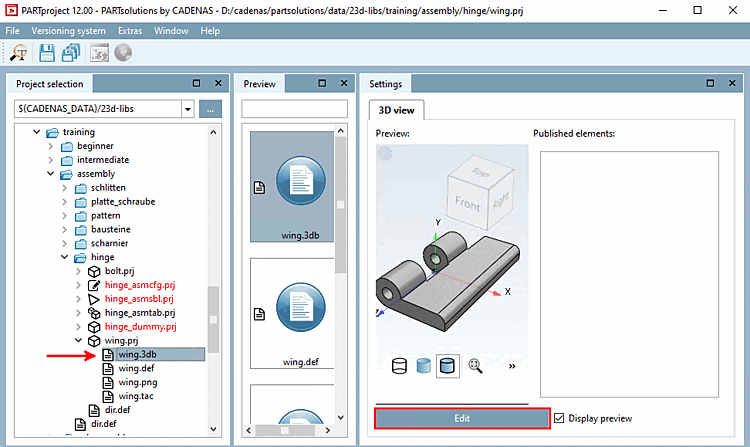
Task: Collapse the wing.prj node
Action: click(78, 340)
